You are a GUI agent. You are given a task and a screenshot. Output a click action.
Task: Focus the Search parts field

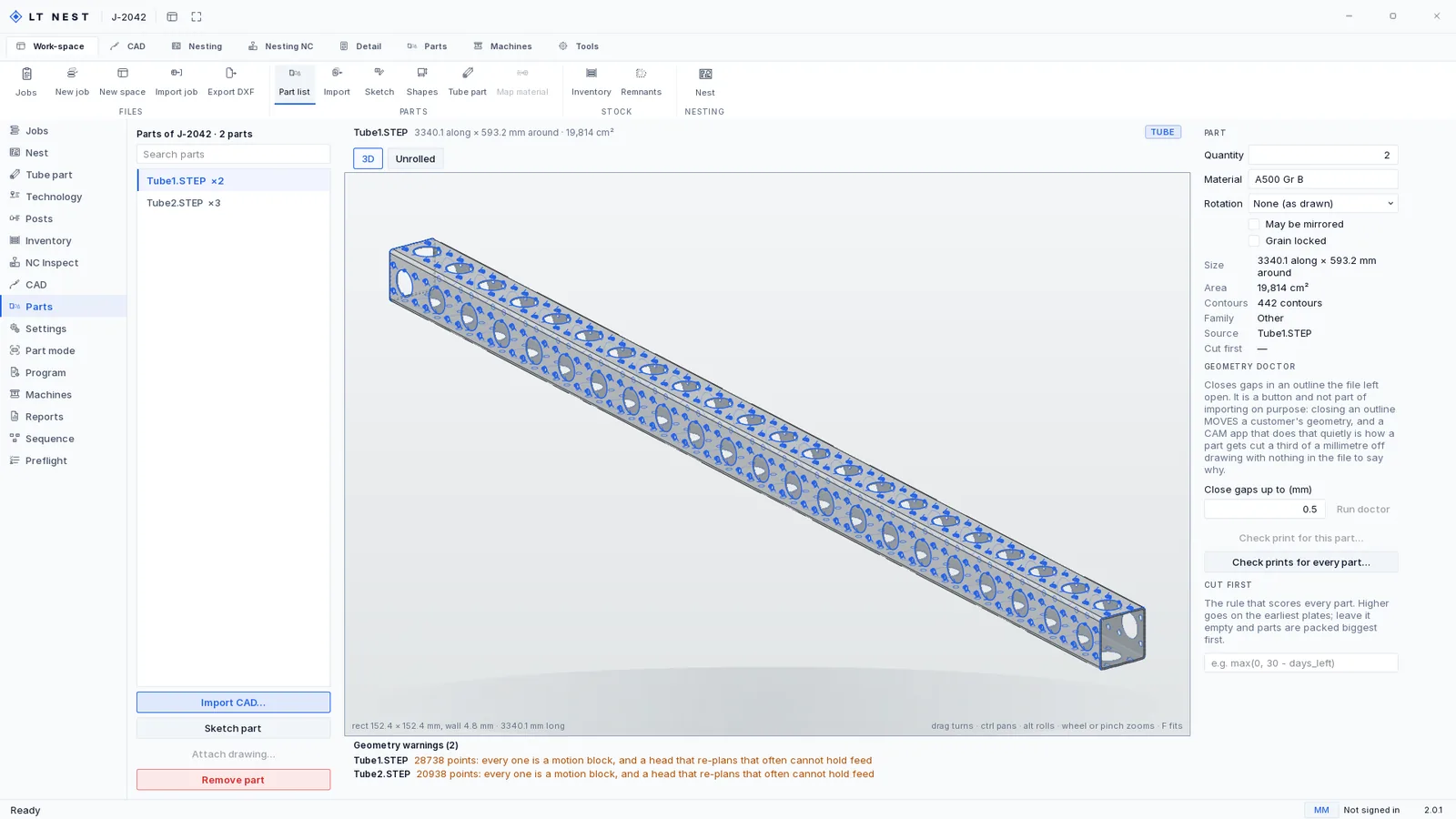click(233, 154)
